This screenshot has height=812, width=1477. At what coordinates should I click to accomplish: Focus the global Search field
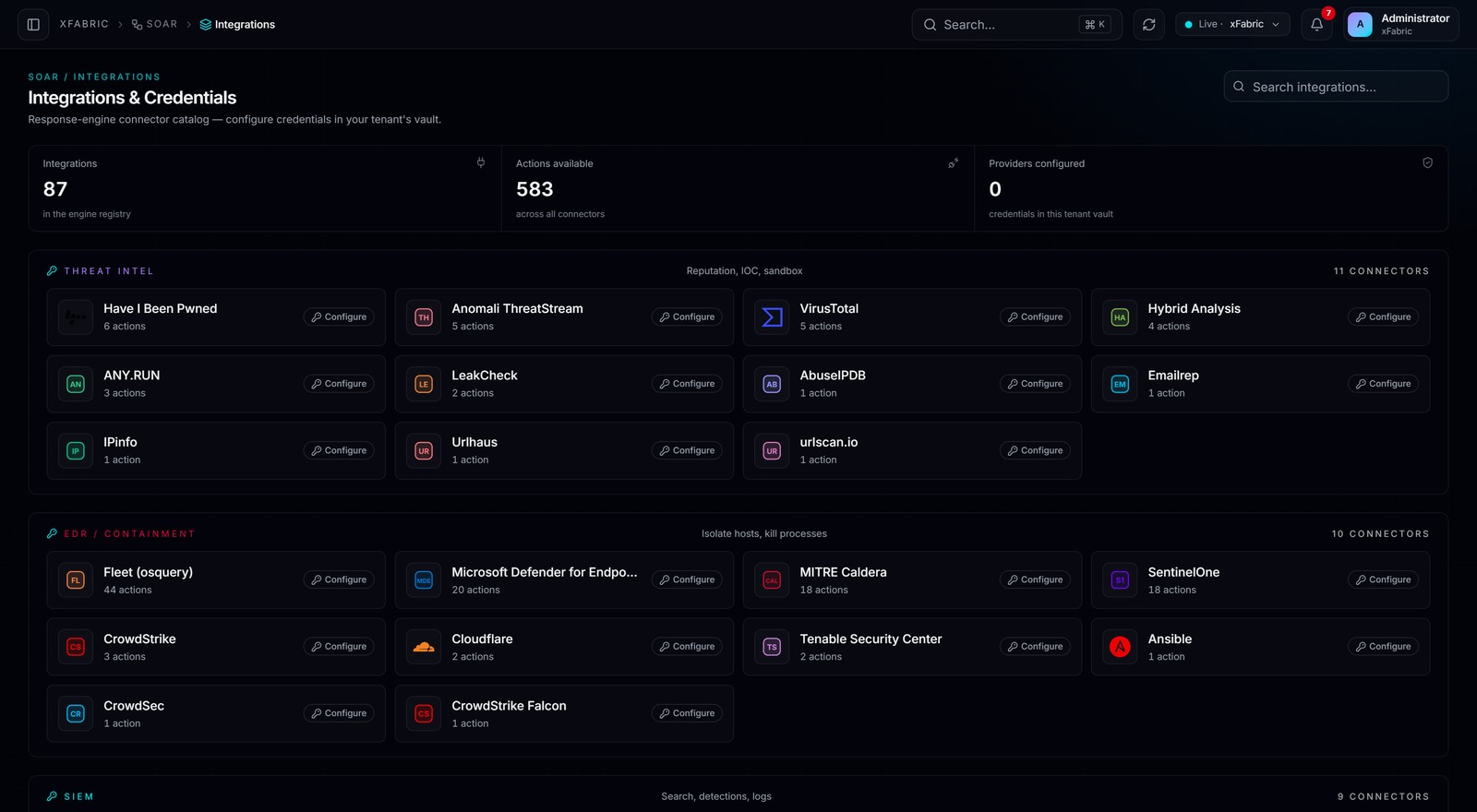pos(1016,25)
